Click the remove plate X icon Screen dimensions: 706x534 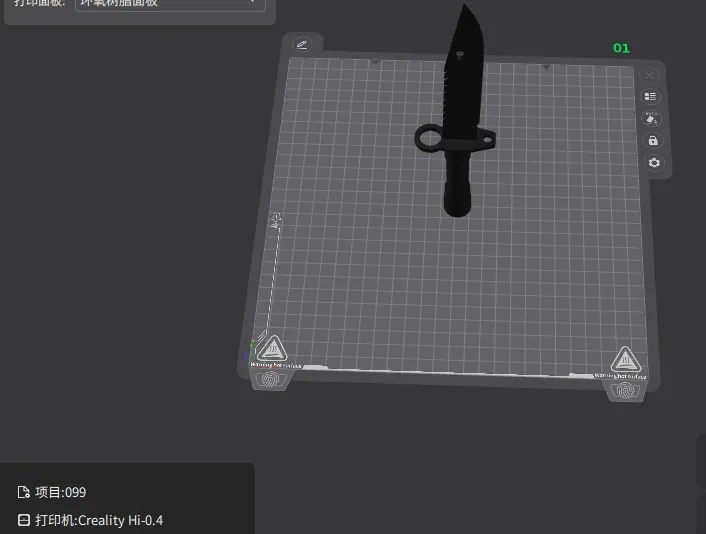coord(649,75)
